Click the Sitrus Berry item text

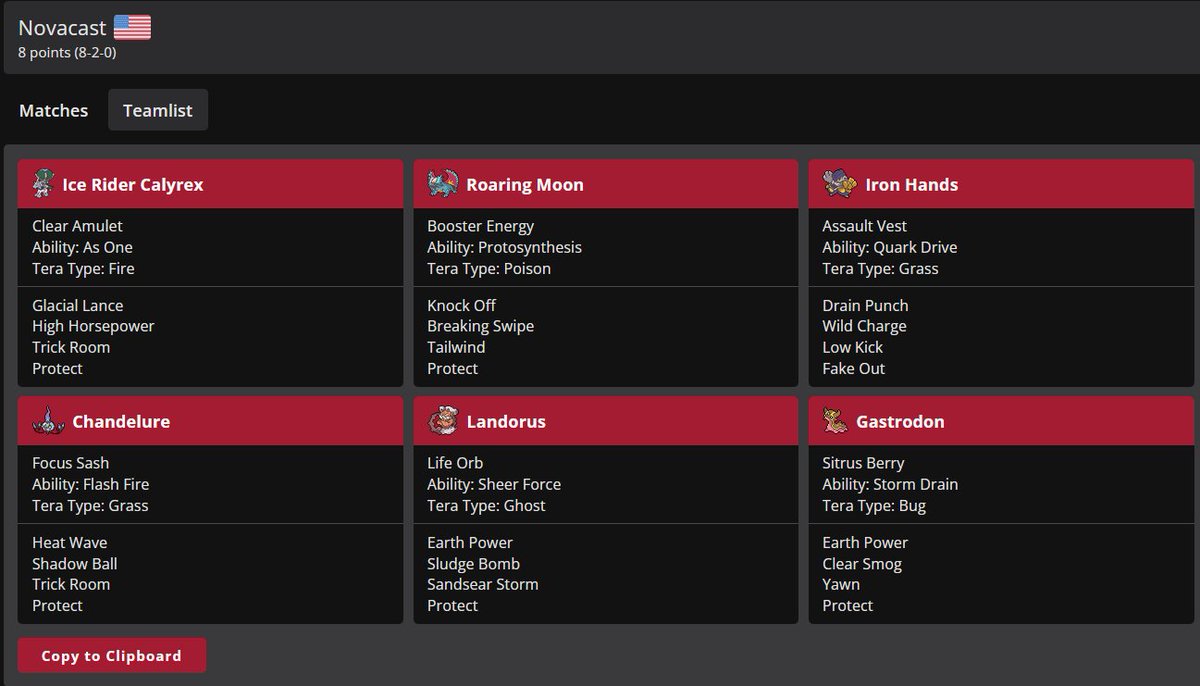click(863, 463)
